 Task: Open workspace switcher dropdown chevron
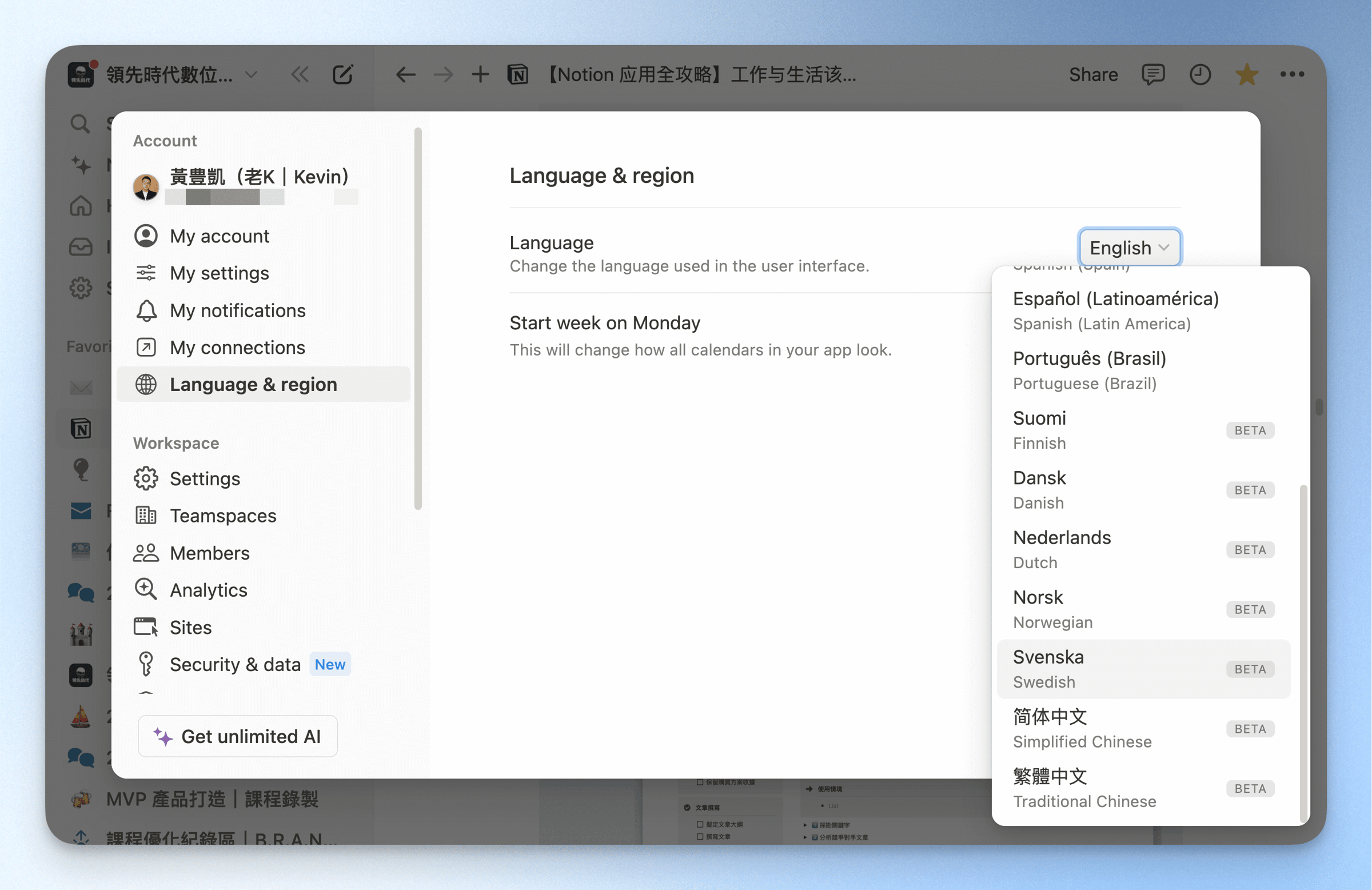tap(252, 74)
